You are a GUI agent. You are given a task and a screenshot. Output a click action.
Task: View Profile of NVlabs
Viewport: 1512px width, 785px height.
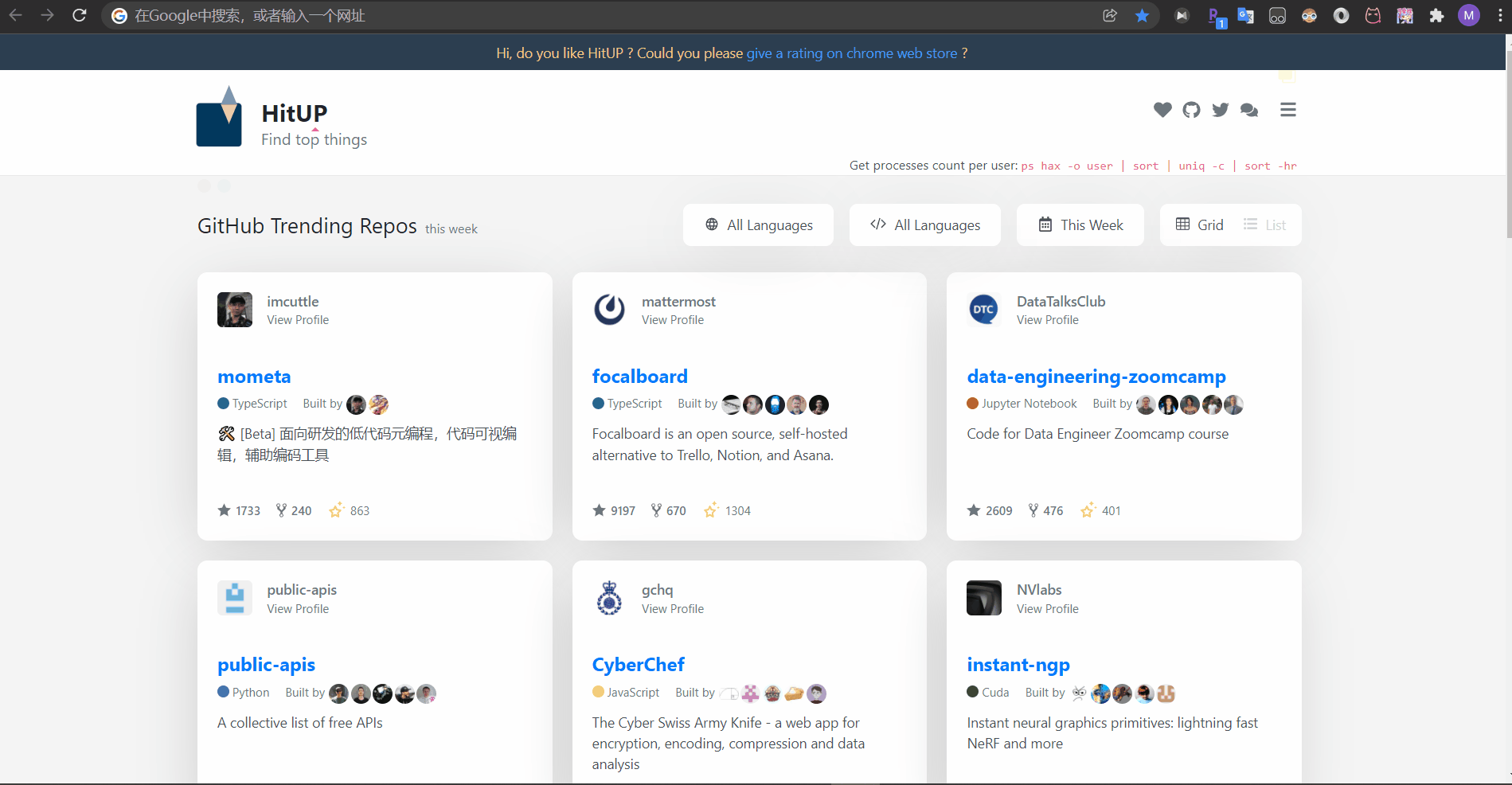[1048, 609]
